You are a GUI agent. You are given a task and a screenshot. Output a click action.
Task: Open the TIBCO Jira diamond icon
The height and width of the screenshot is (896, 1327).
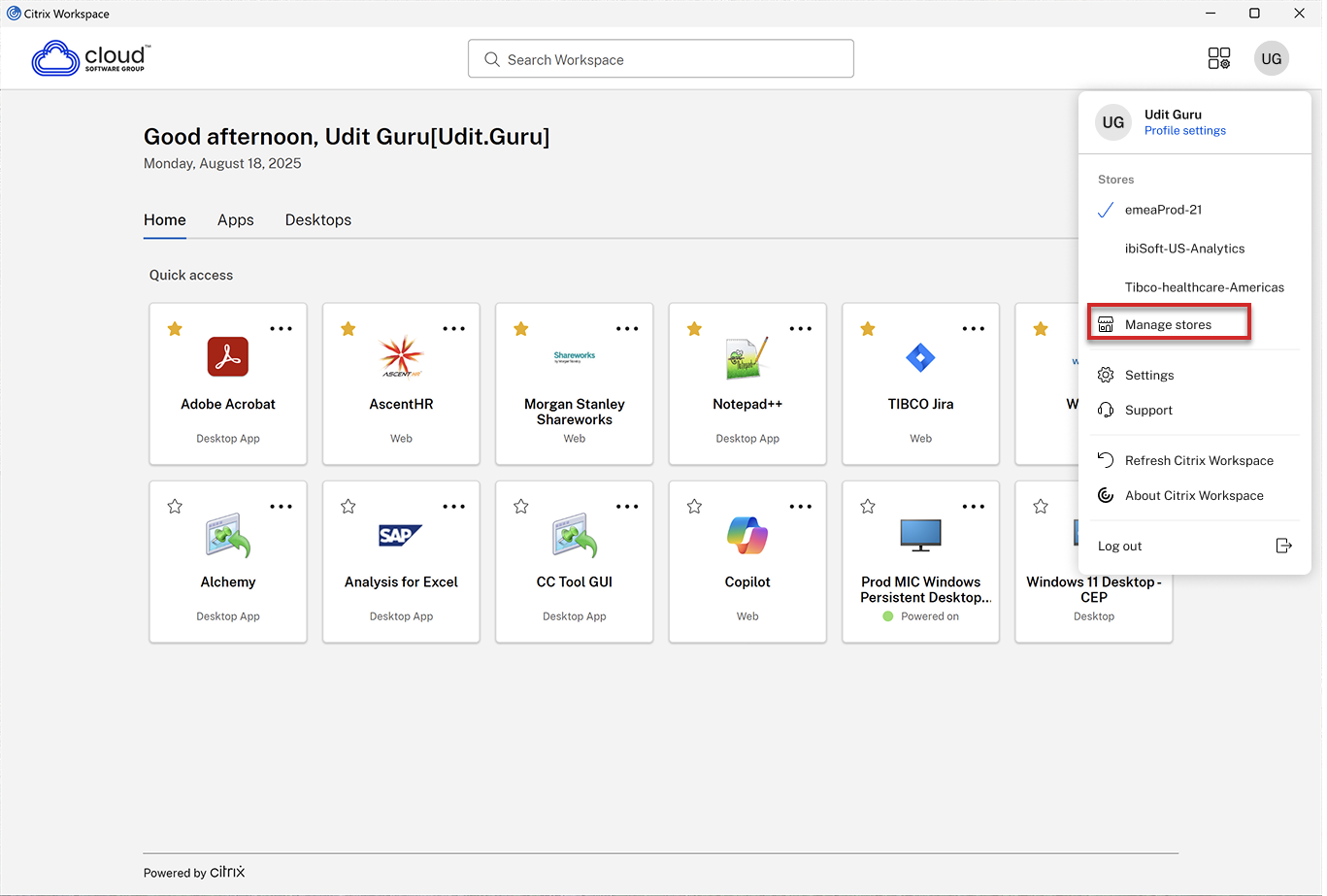coord(920,357)
